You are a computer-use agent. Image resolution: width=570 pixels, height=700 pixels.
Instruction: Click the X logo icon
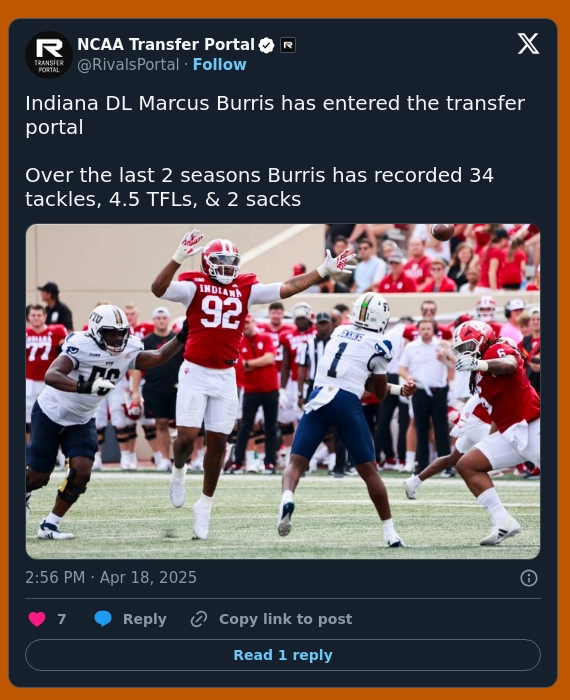528,44
